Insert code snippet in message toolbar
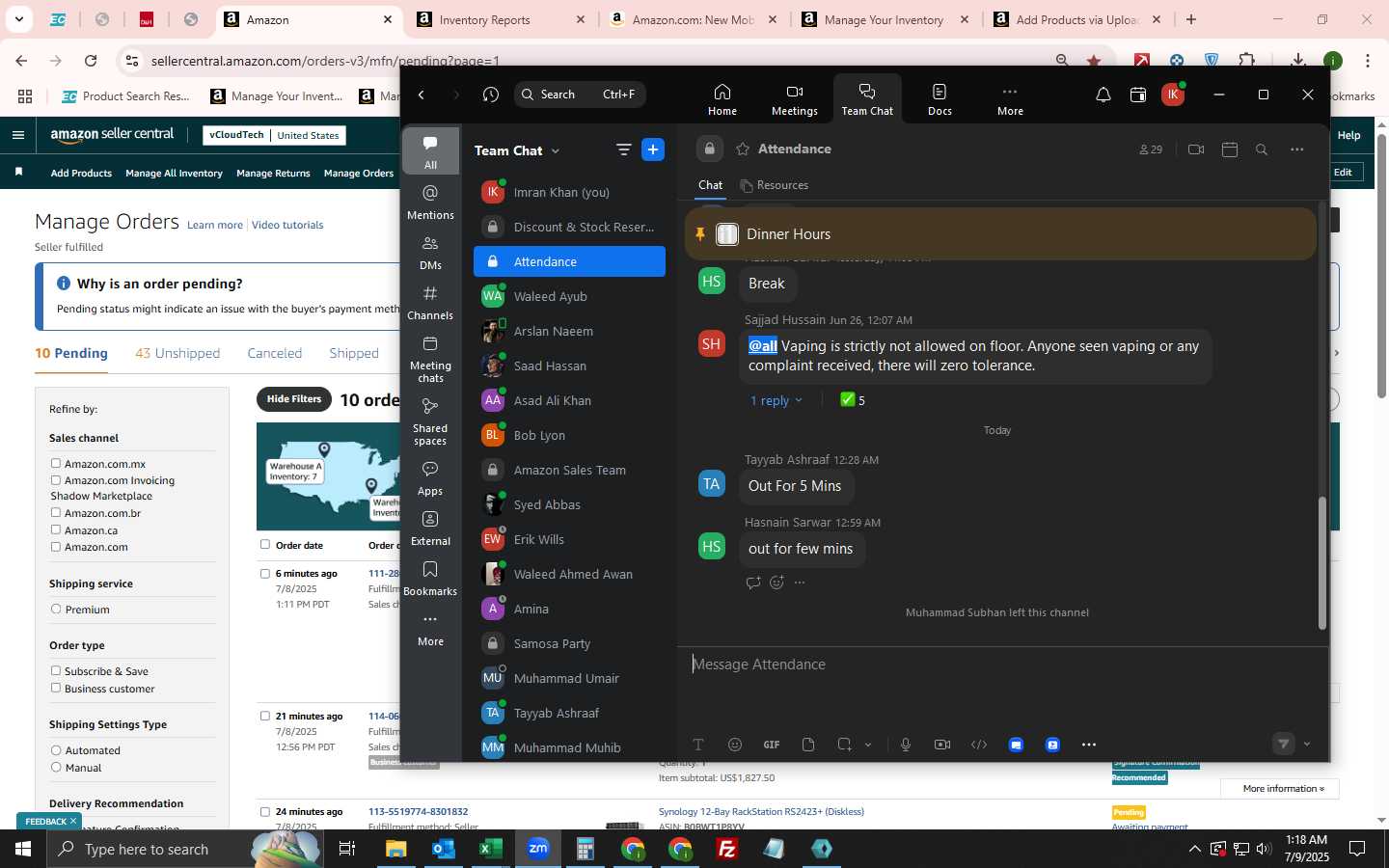This screenshot has width=1389, height=868. click(x=979, y=745)
